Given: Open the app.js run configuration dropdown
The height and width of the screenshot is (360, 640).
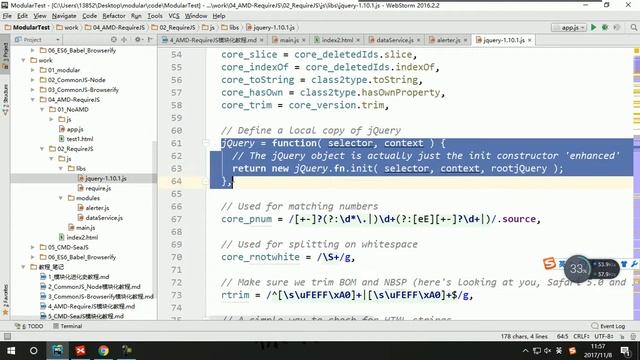Looking at the screenshot, I should tap(569, 27).
